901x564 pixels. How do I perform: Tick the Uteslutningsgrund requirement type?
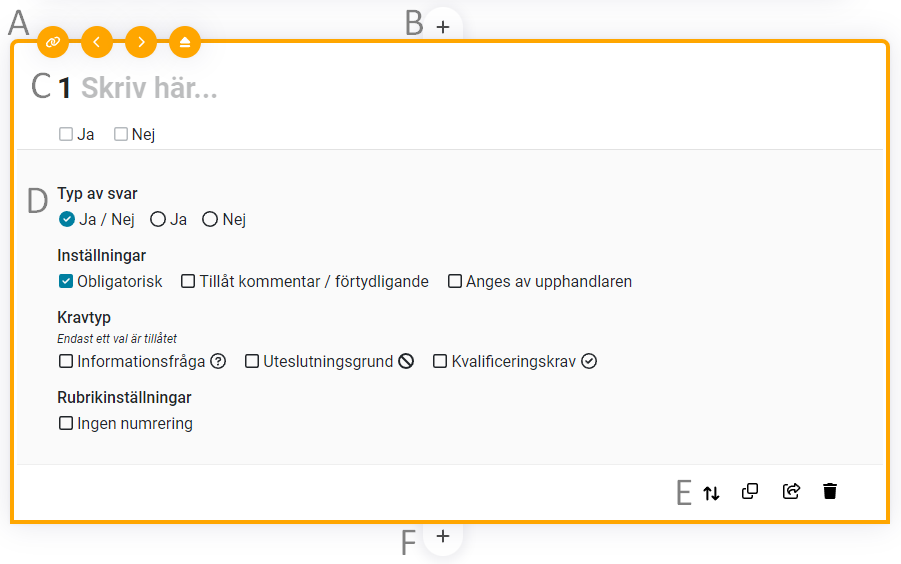pyautogui.click(x=252, y=361)
